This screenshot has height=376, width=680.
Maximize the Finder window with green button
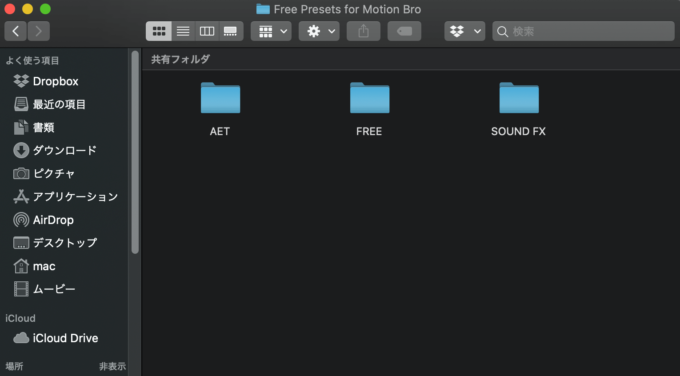tap(45, 9)
